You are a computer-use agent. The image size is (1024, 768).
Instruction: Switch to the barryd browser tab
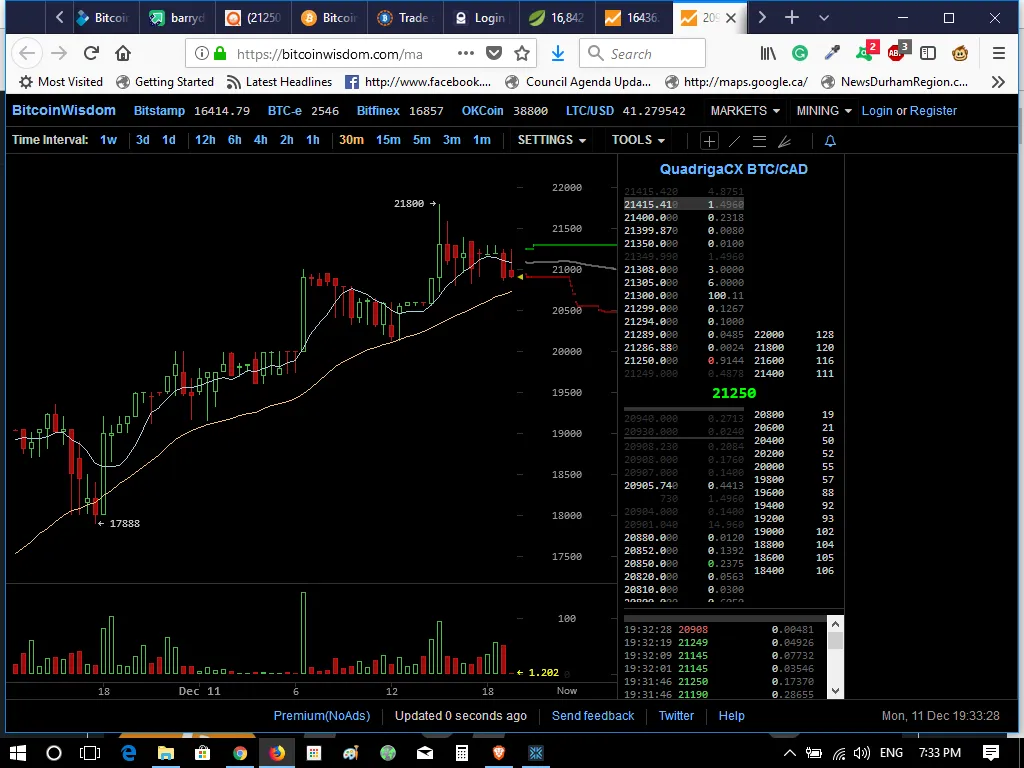coord(178,18)
